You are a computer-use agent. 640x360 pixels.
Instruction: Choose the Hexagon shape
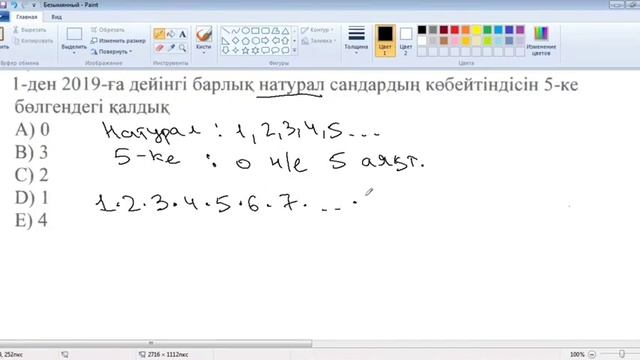click(255, 41)
